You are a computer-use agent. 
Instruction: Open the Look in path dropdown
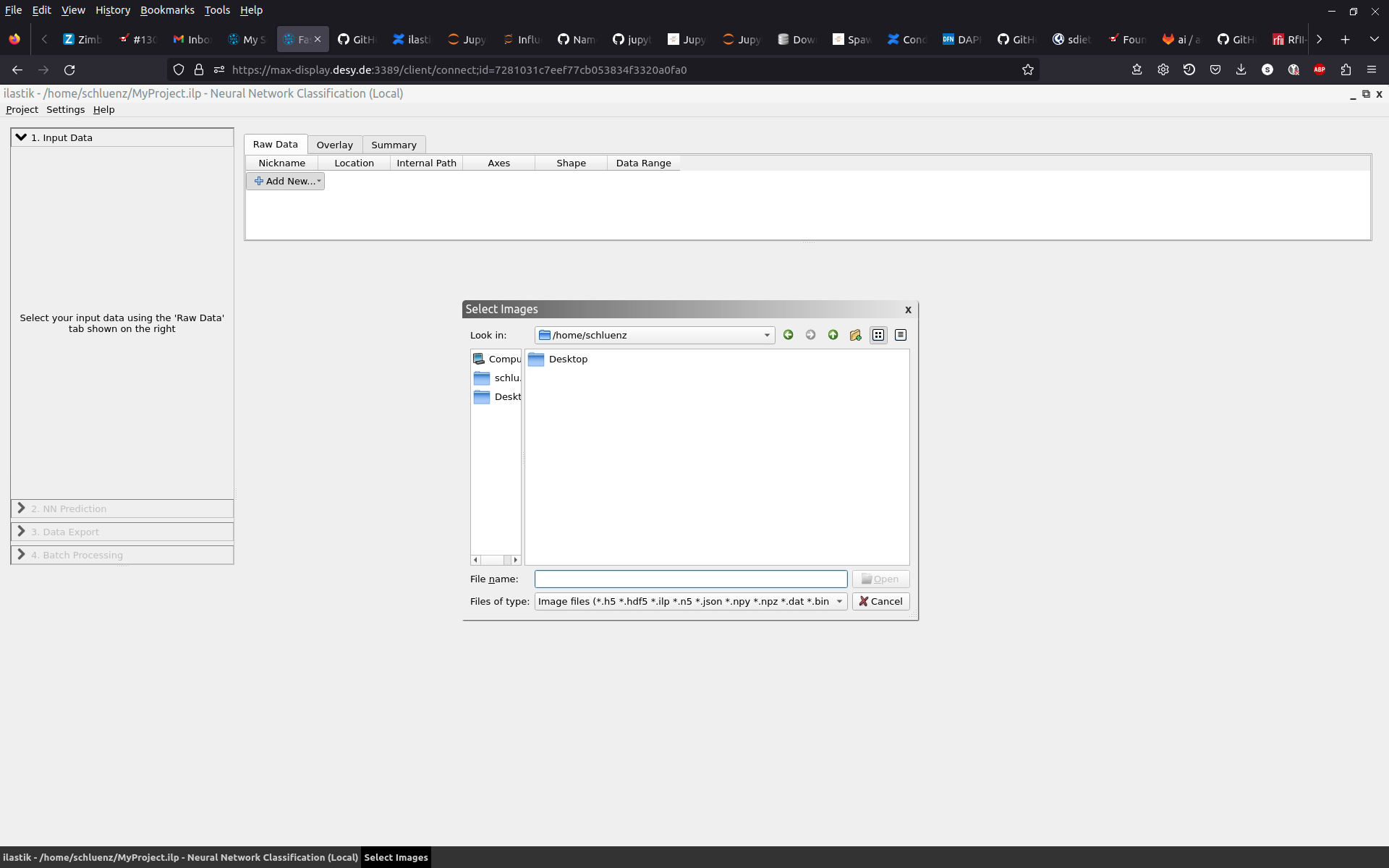click(x=767, y=335)
